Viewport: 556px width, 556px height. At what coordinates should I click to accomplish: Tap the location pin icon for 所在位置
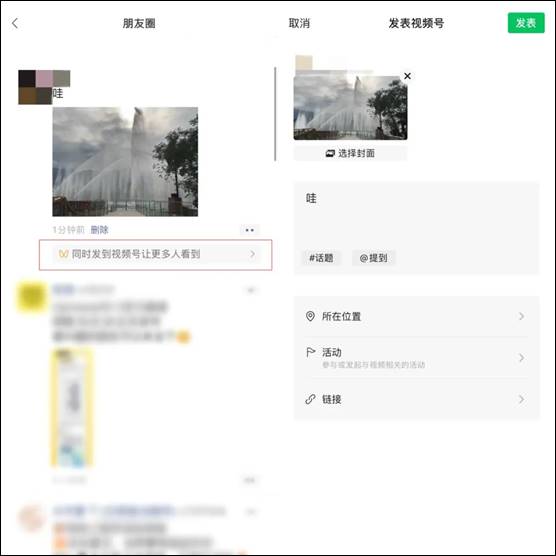click(310, 316)
